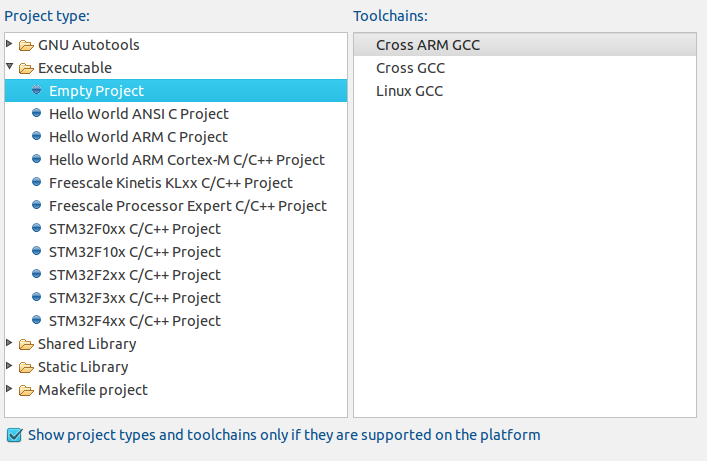Choose Freescale Kinetis KLxx C/C++ Project
Screen dimensions: 707x461
click(171, 183)
